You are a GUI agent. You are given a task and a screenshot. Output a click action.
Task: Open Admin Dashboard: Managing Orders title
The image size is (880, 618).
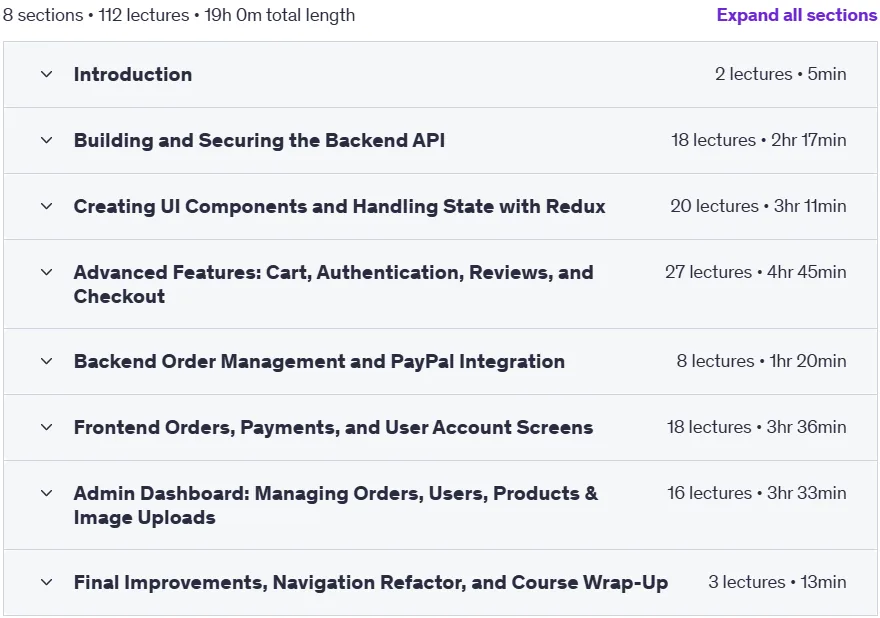click(336, 505)
